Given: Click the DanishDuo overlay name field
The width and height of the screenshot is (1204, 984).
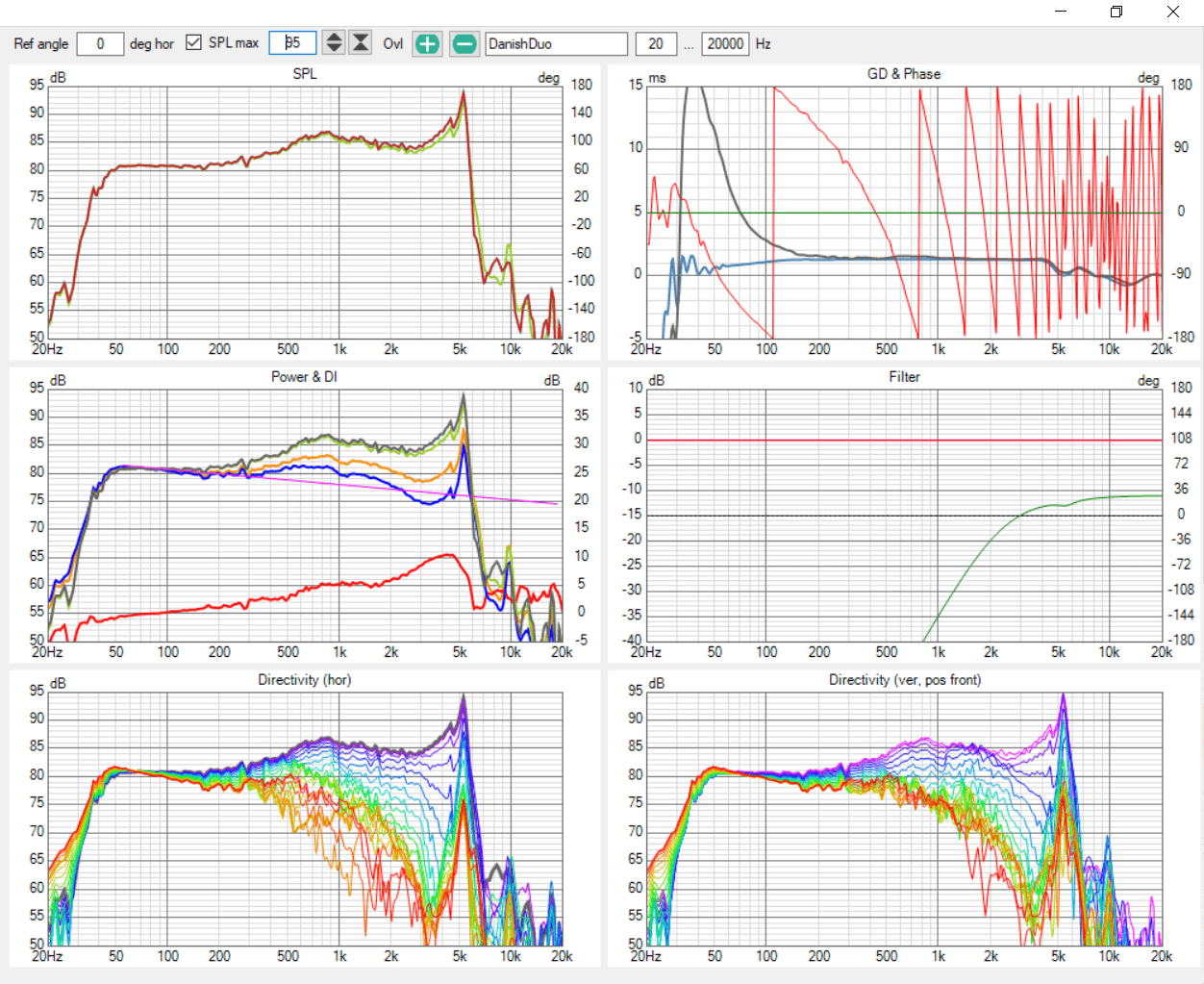Looking at the screenshot, I should 556,43.
